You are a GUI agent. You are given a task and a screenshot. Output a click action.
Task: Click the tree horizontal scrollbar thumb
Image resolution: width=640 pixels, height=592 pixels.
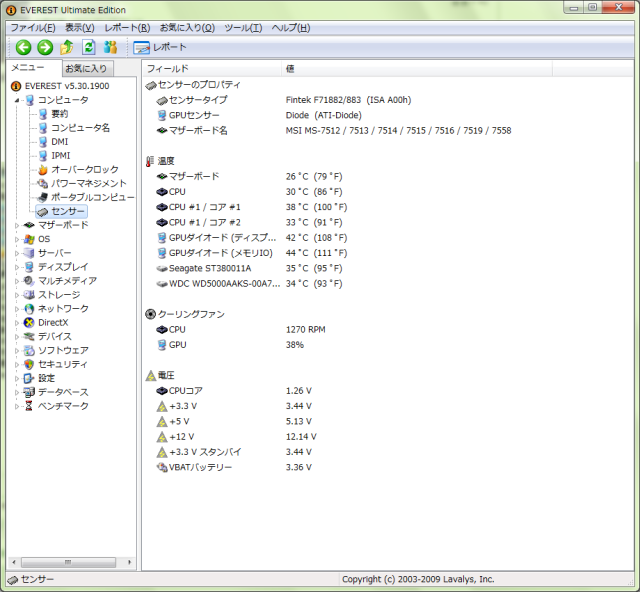tap(68, 562)
